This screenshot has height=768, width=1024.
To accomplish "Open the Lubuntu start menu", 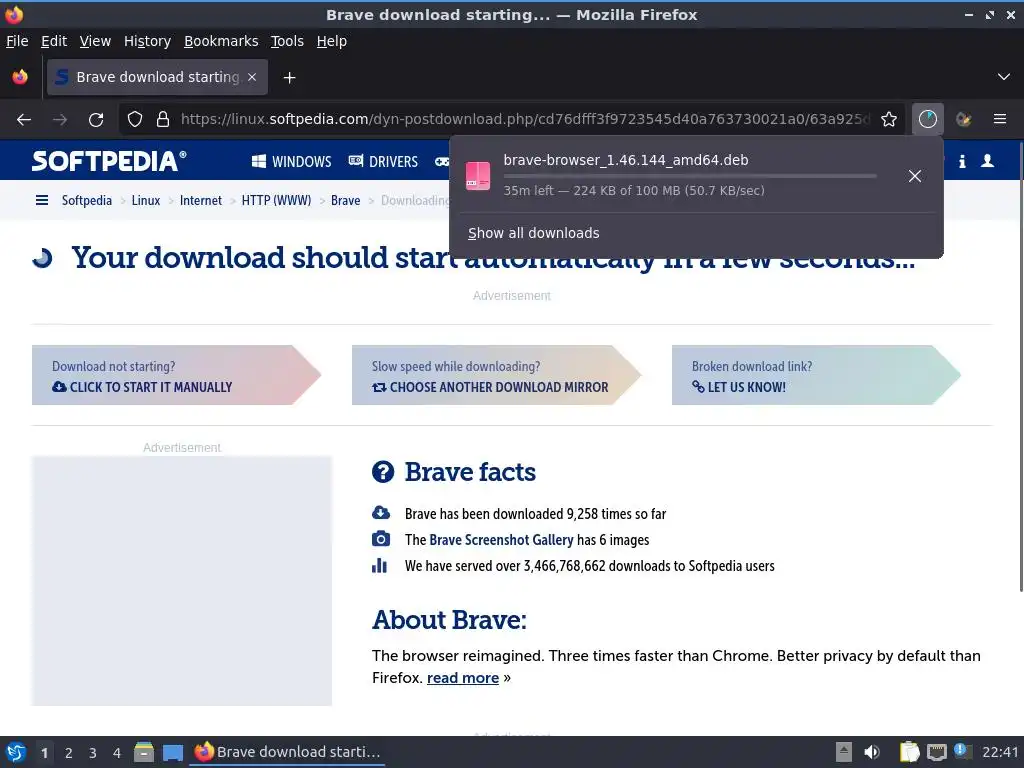I will [16, 752].
